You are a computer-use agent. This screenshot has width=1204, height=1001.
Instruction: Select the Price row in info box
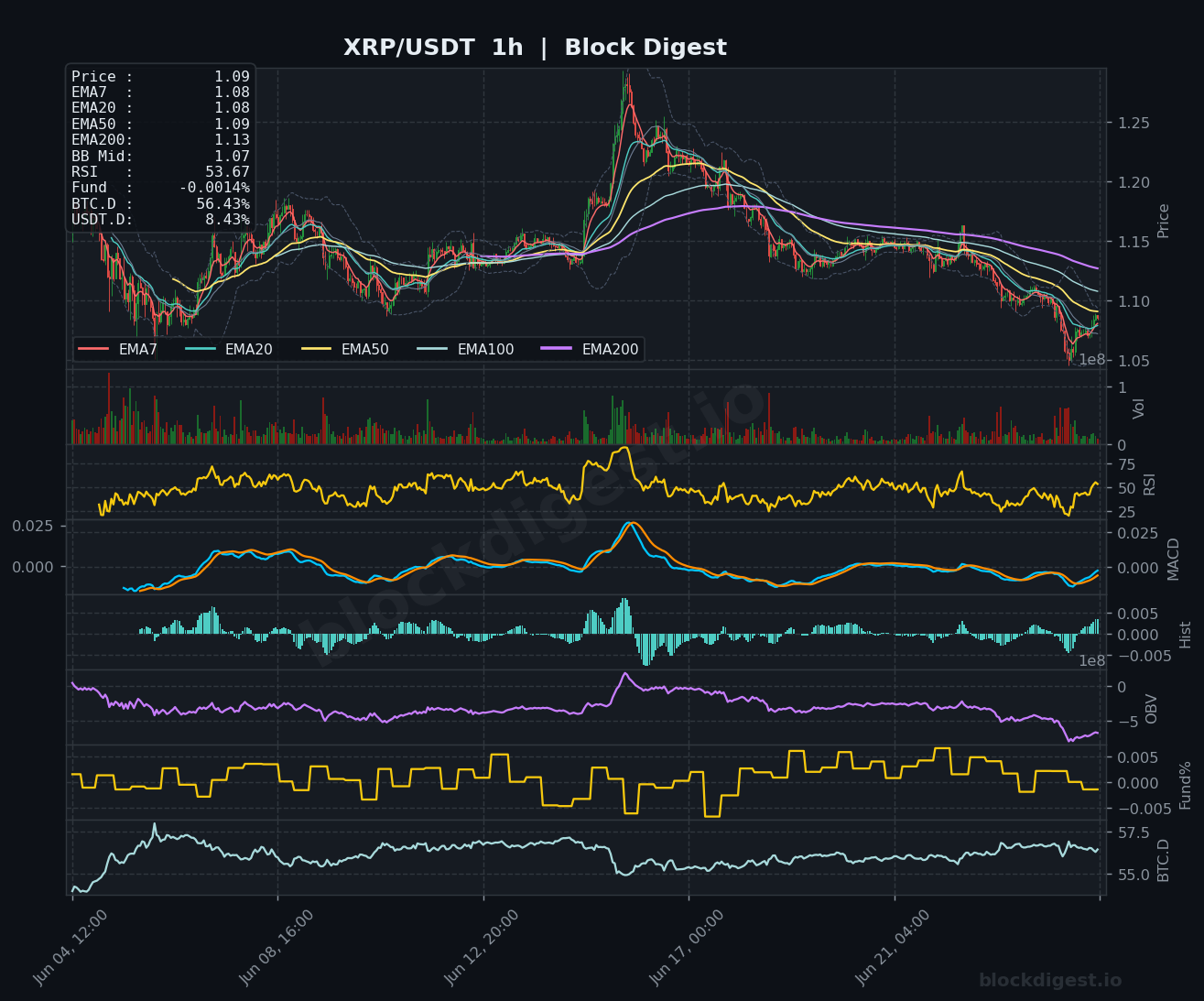(160, 77)
